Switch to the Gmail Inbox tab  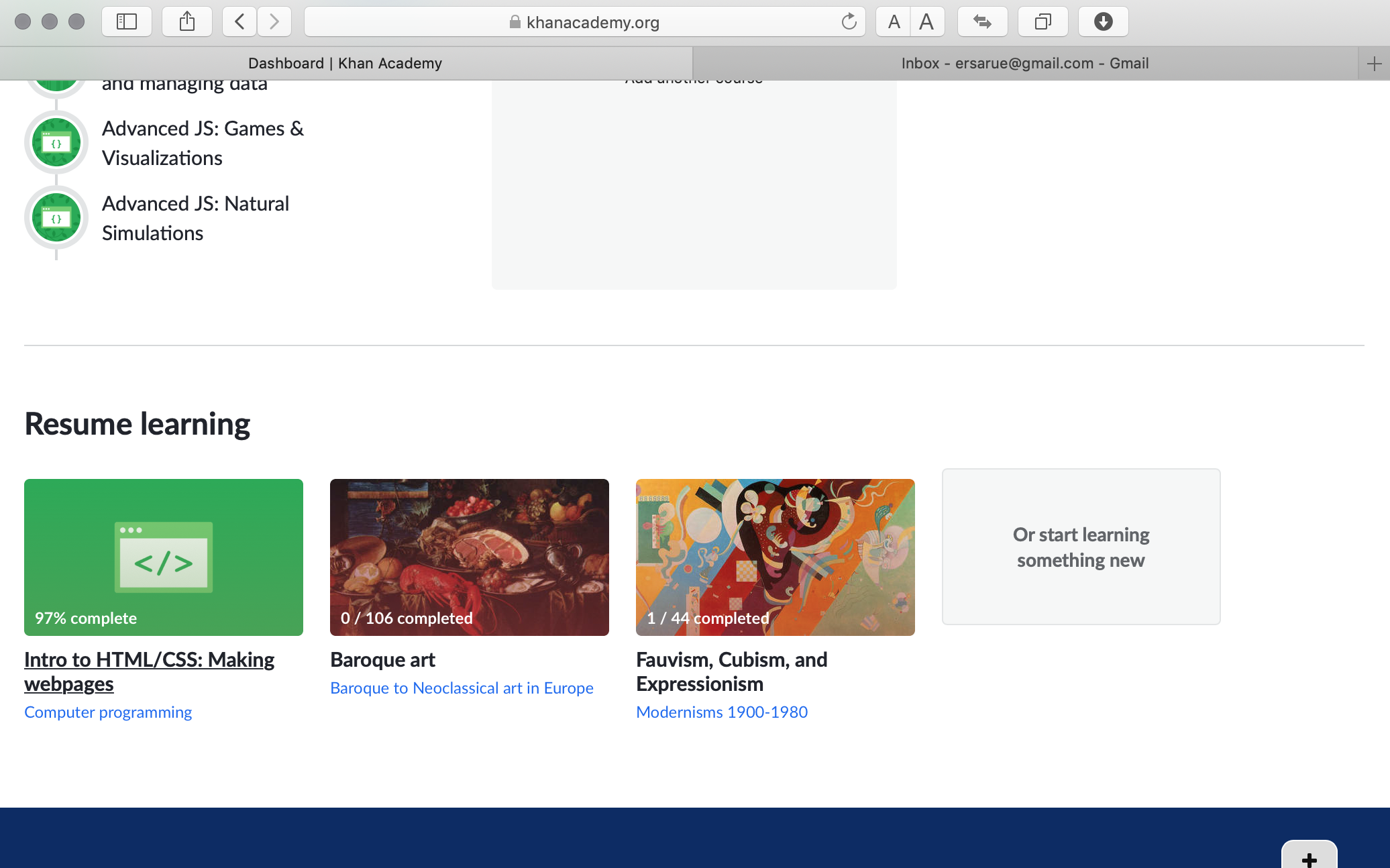1025,64
